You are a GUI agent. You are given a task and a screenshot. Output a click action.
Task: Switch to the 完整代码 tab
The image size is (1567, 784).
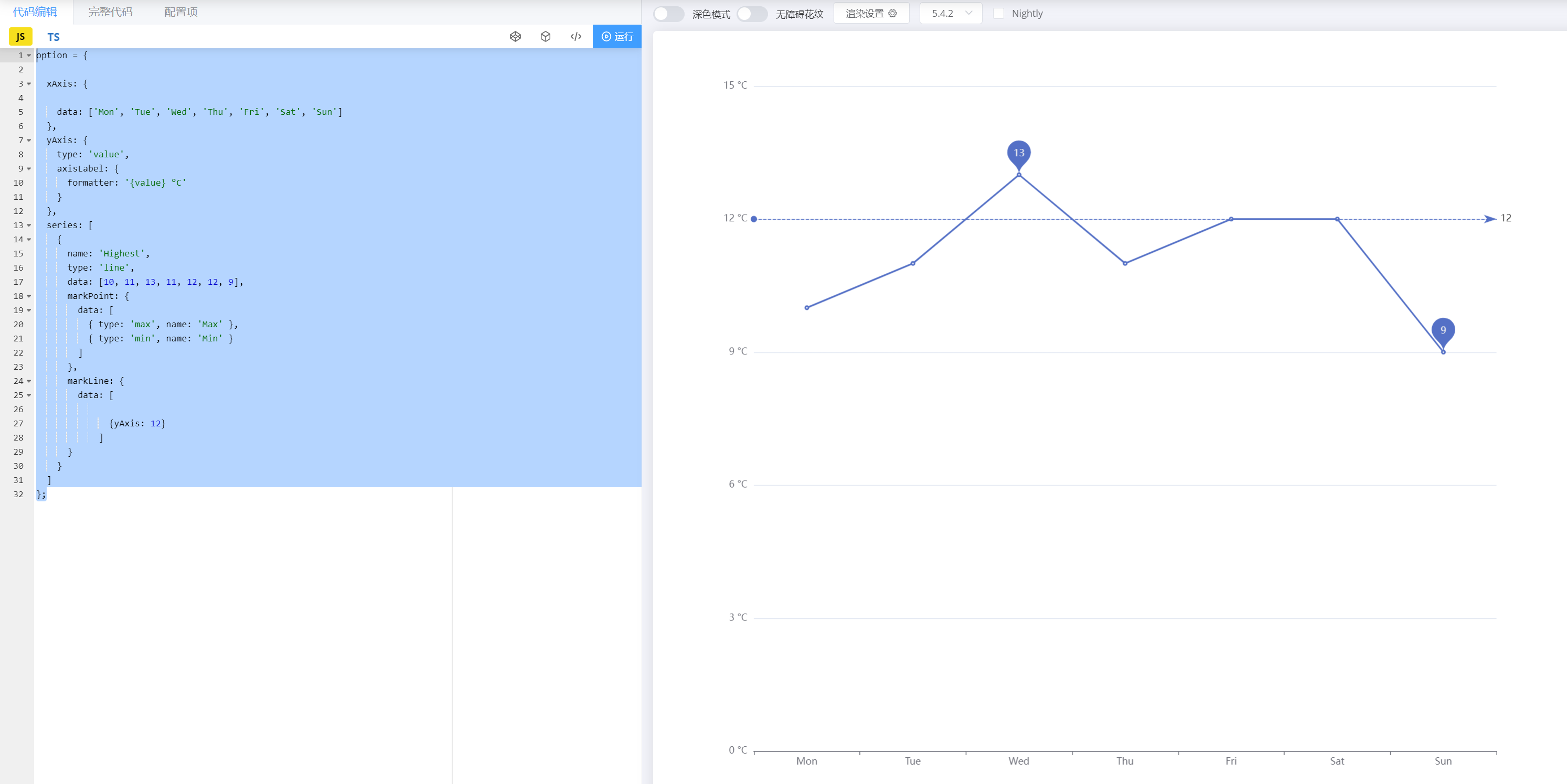110,12
